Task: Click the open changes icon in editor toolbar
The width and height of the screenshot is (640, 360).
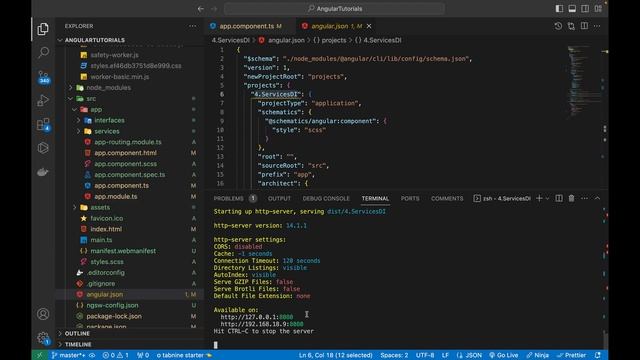Action: coord(571,26)
